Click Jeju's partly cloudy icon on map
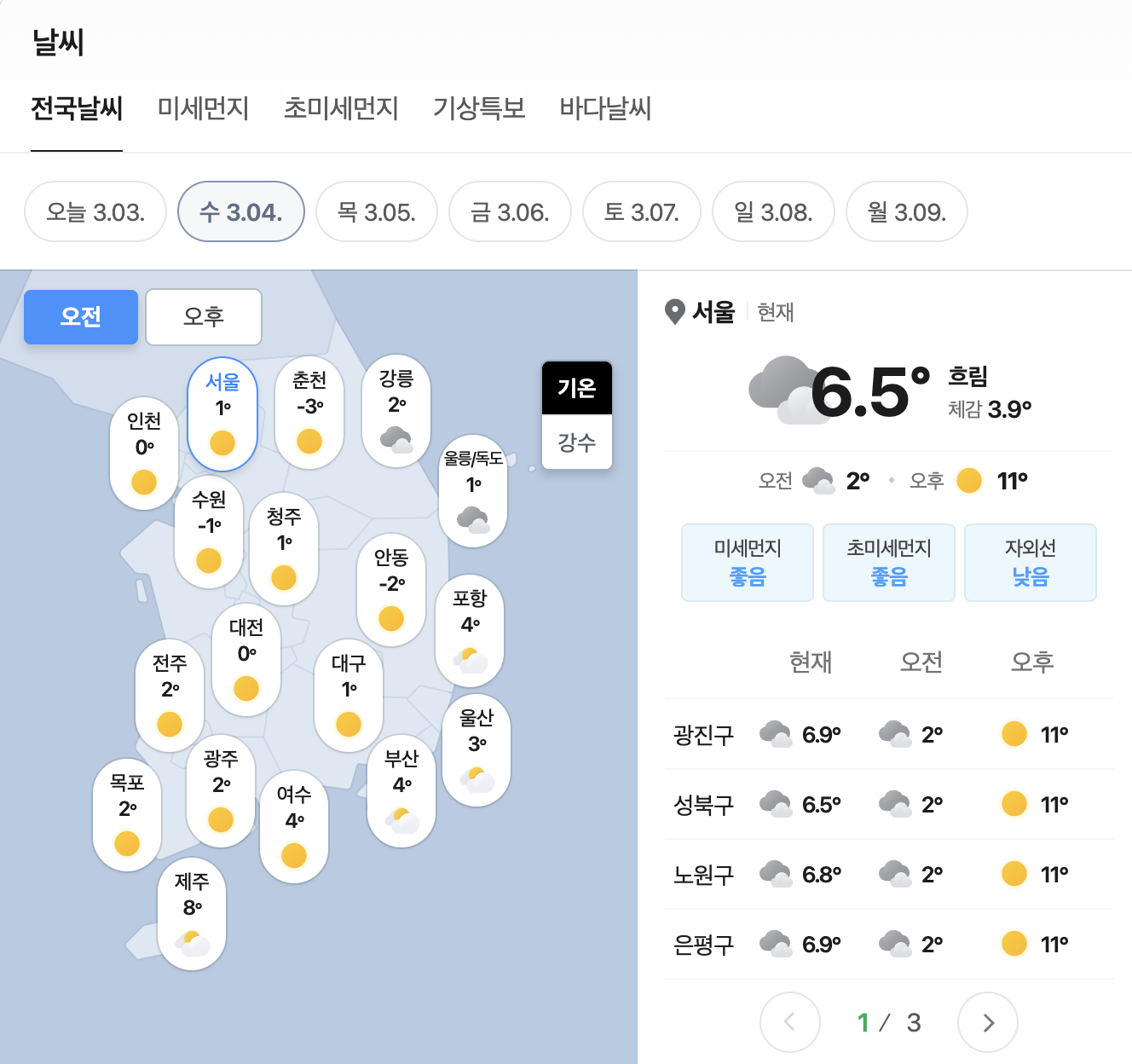 tap(193, 943)
